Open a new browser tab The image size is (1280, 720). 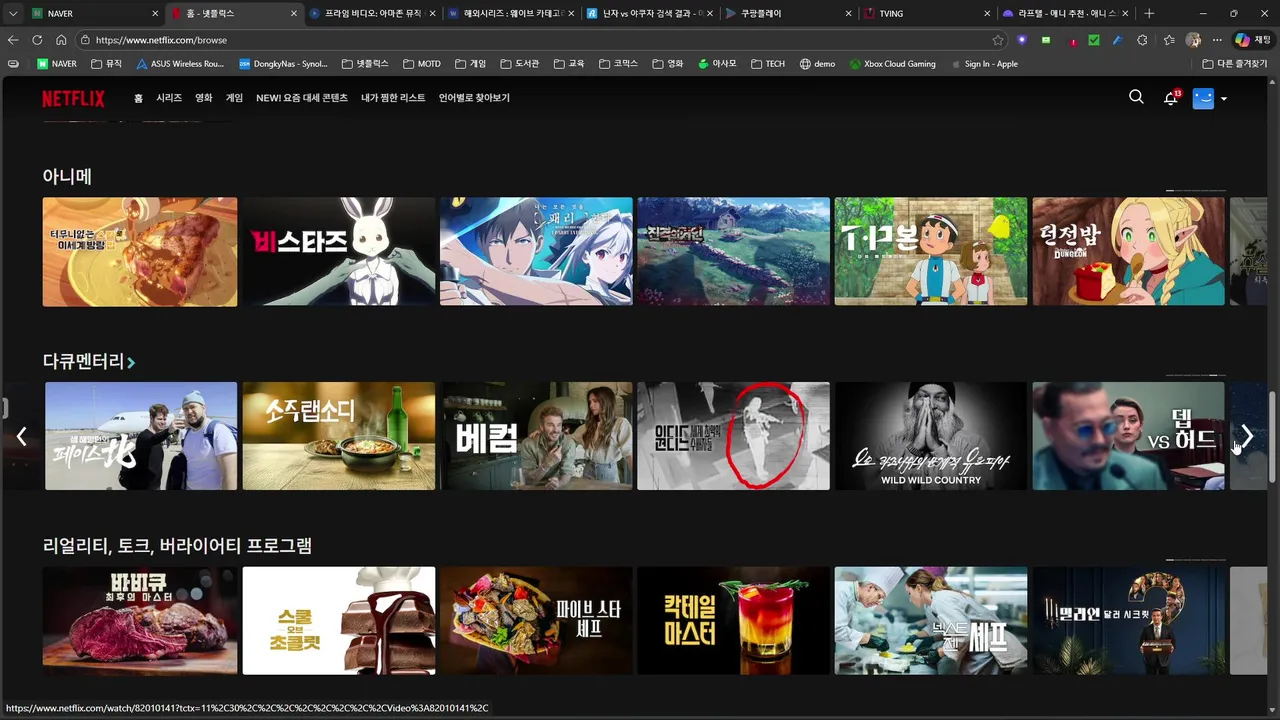click(x=1149, y=14)
